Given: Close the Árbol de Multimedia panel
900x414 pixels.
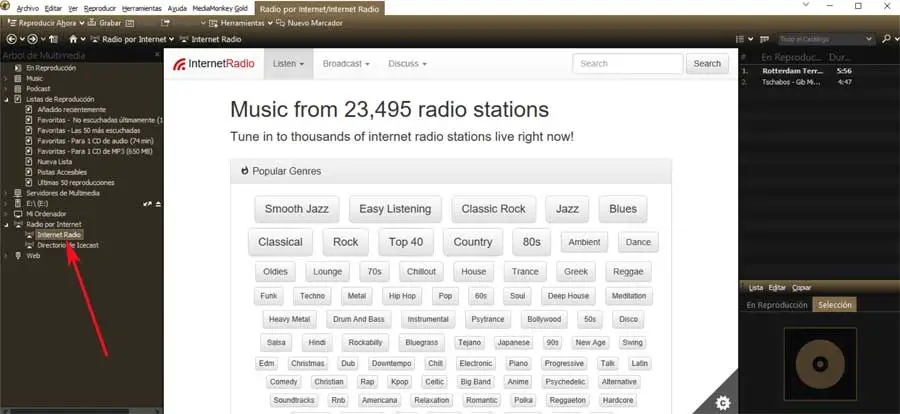Looking at the screenshot, I should (157, 55).
